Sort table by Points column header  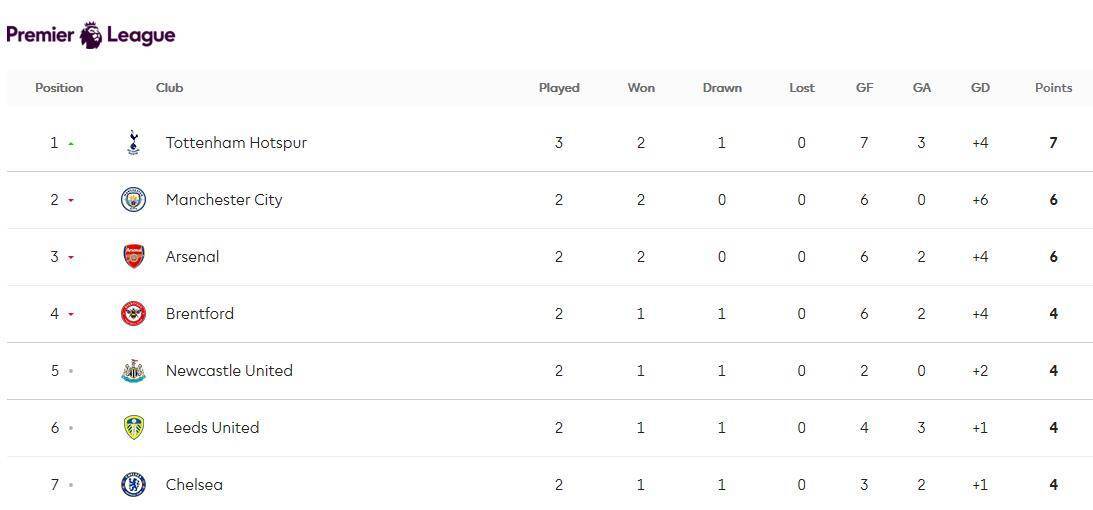pos(1053,88)
